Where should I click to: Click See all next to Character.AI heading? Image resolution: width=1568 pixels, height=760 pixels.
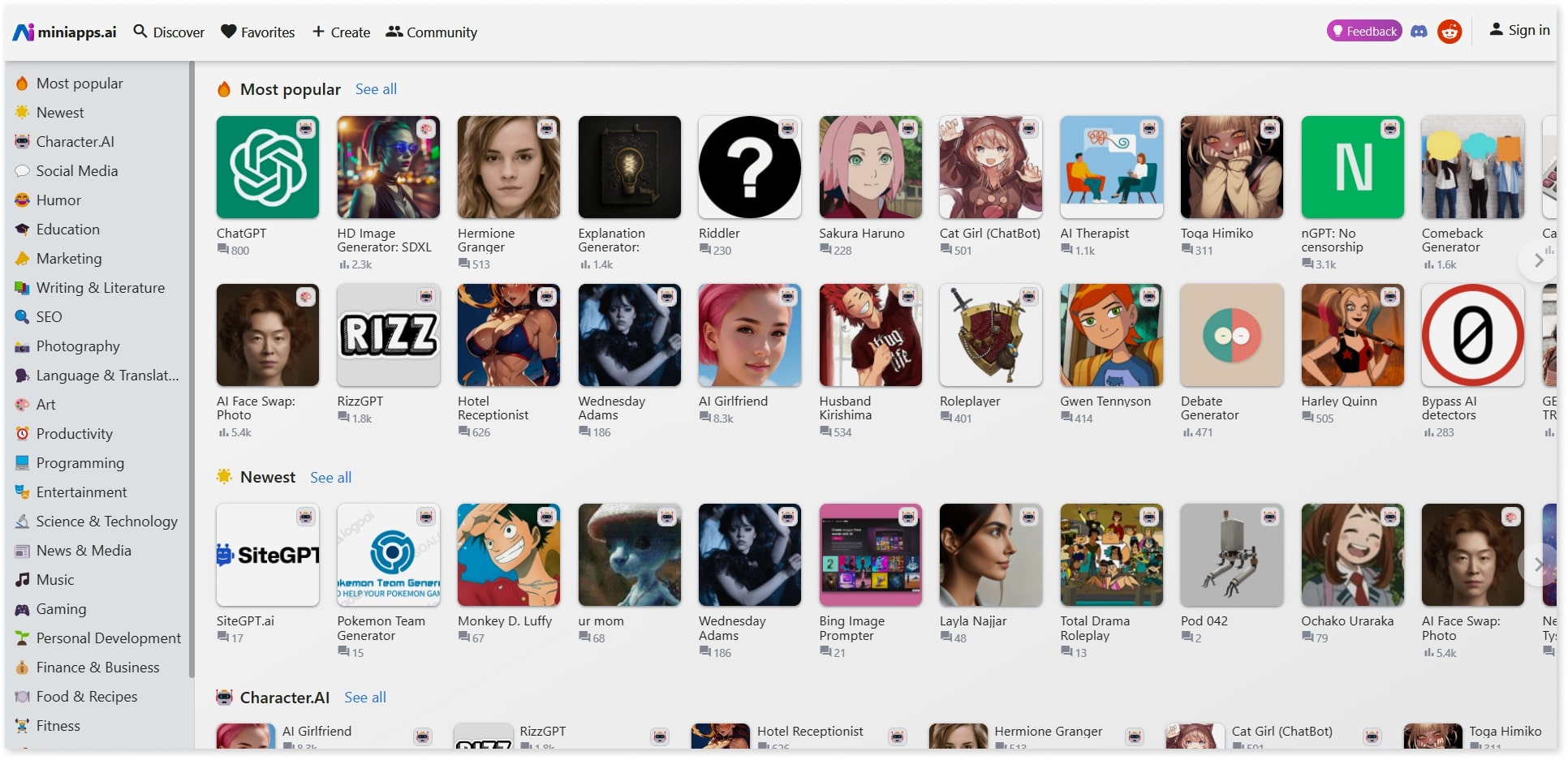tap(364, 698)
